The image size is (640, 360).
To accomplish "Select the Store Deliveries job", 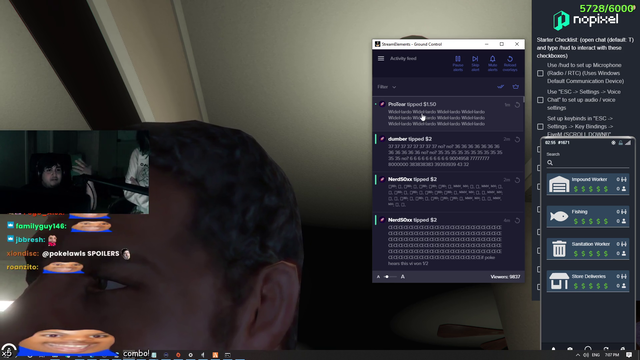I will click(x=588, y=281).
